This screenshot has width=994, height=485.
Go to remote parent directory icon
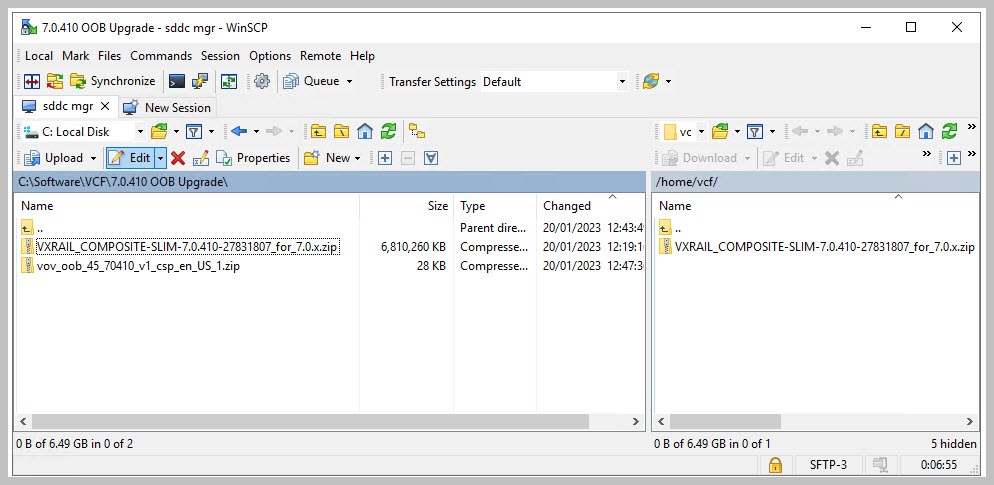point(879,132)
